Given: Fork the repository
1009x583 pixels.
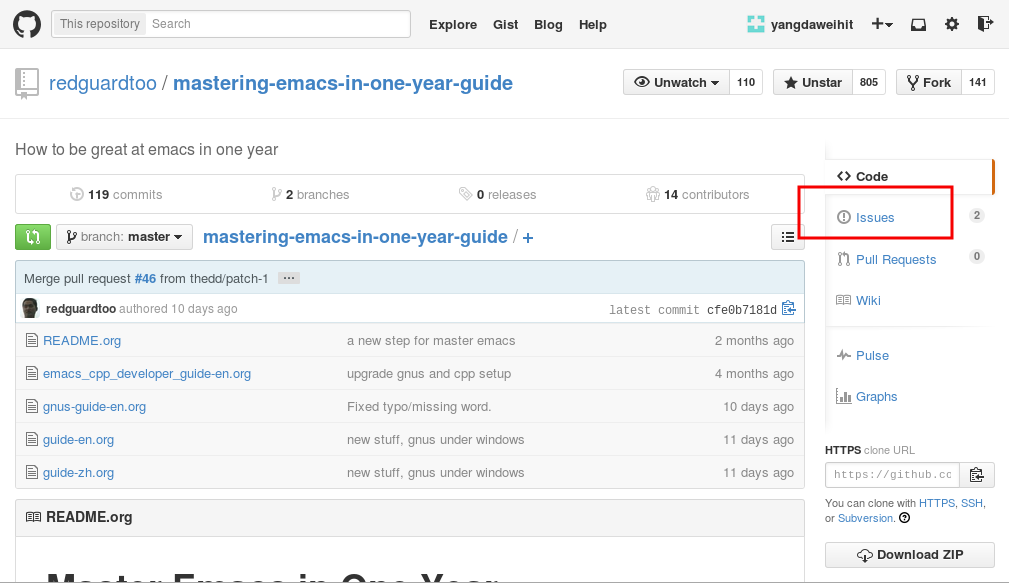Looking at the screenshot, I should [x=929, y=82].
